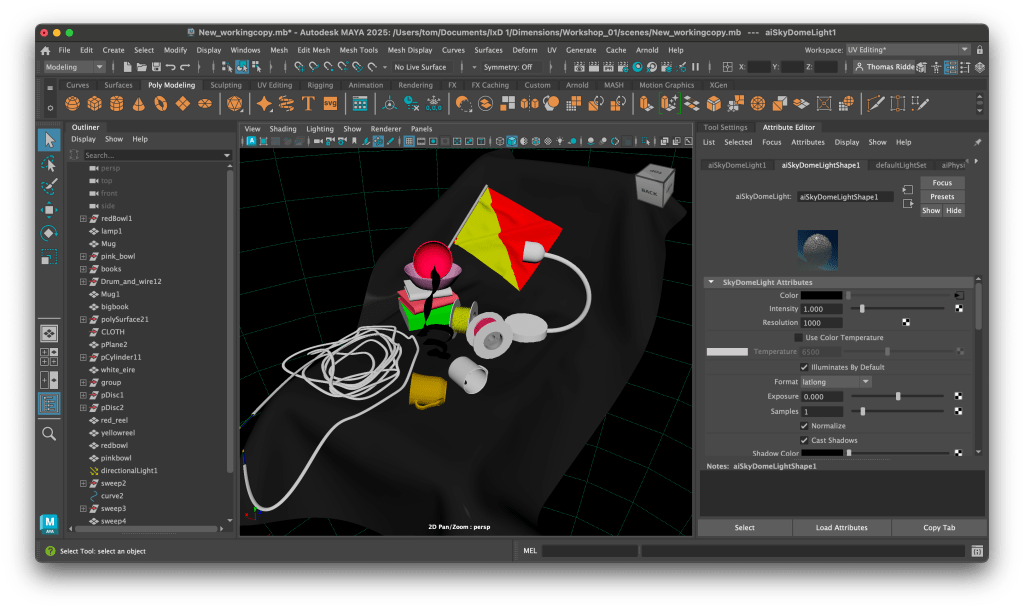Screen dimensions: 1024x609
Task: Click the SkyDomeLight Color swatch
Action: tap(822, 296)
